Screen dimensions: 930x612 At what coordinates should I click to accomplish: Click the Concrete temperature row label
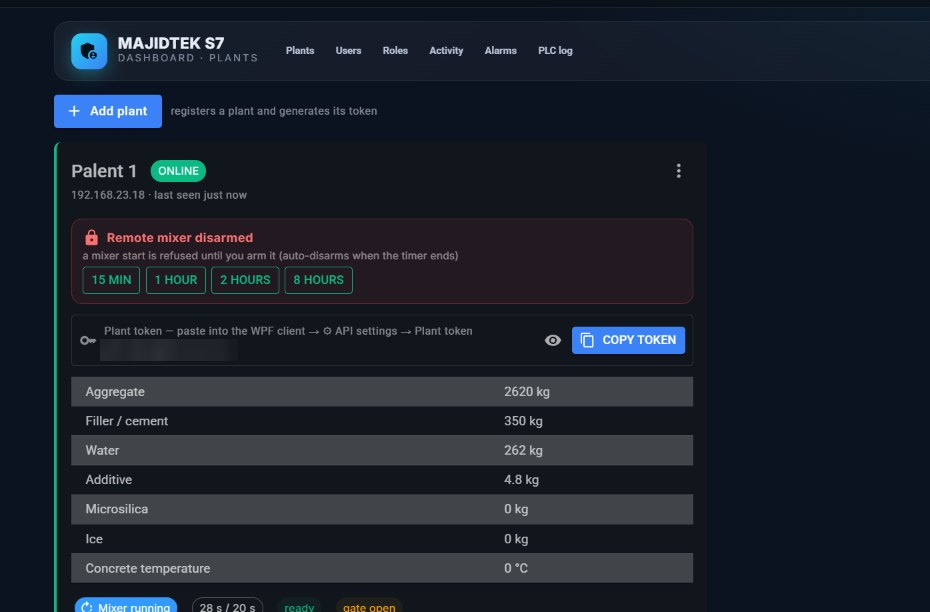click(x=148, y=569)
